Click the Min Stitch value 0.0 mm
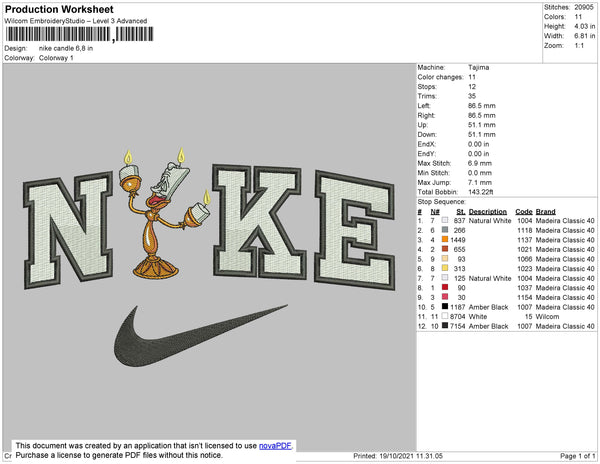Image resolution: width=600 pixels, height=464 pixels. click(480, 173)
